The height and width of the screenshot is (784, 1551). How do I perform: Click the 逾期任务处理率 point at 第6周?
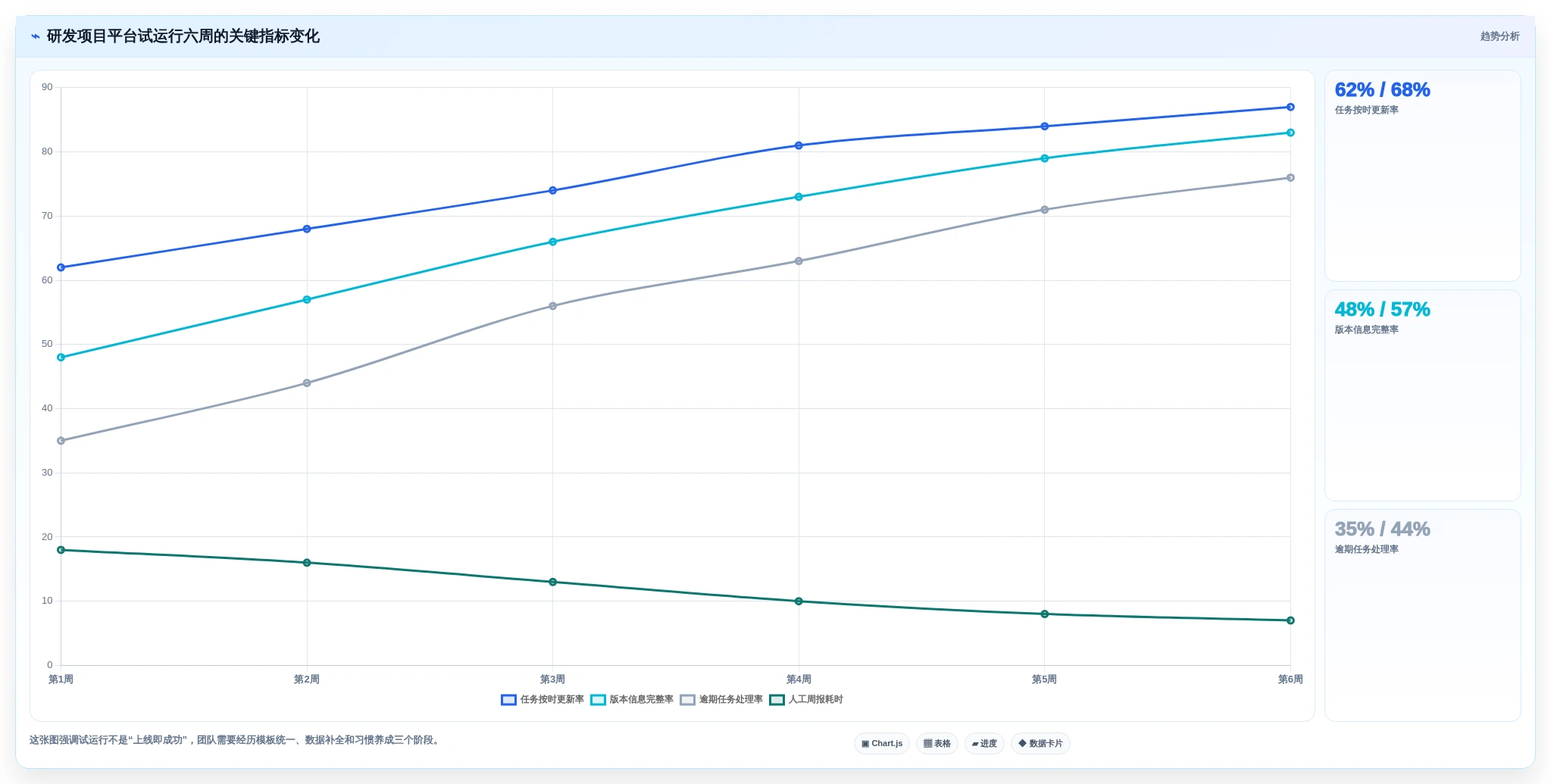[x=1290, y=178]
